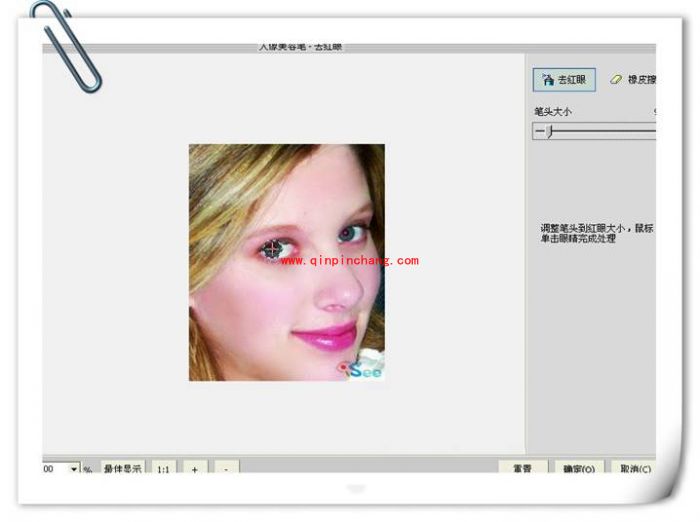
Task: Click the 调整笔头到红眼大小 instruction text
Action: click(x=596, y=233)
